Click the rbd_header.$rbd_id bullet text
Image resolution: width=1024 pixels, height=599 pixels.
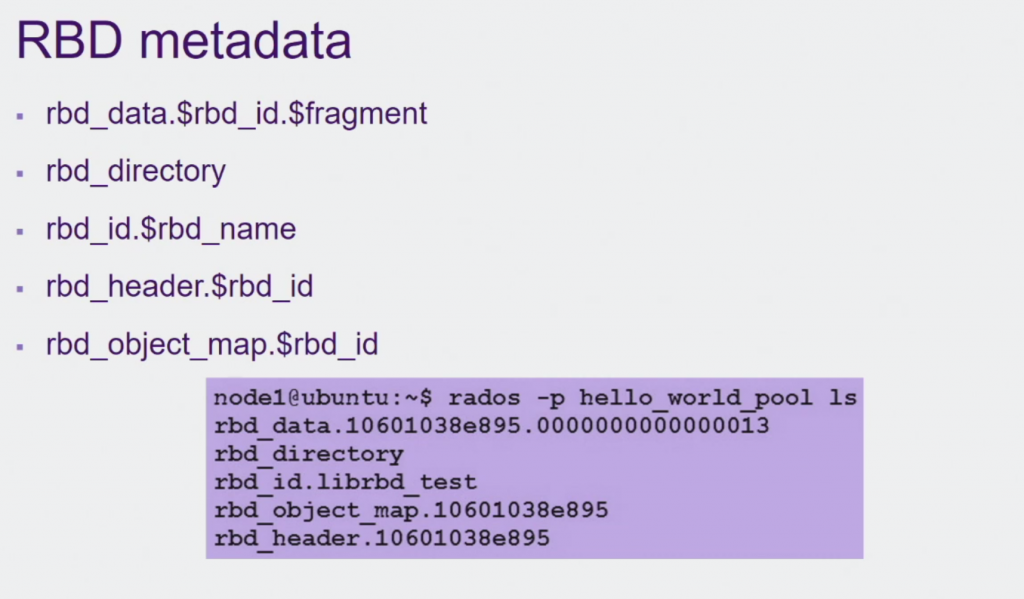pos(180,287)
